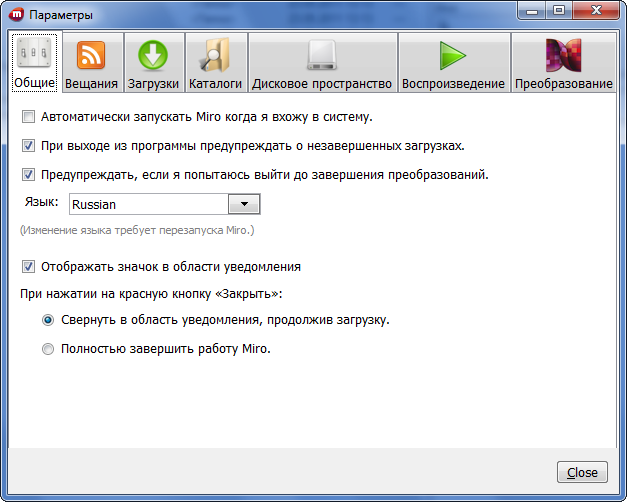
Task: Click the note about restarting Miro after language change
Action: click(x=137, y=230)
